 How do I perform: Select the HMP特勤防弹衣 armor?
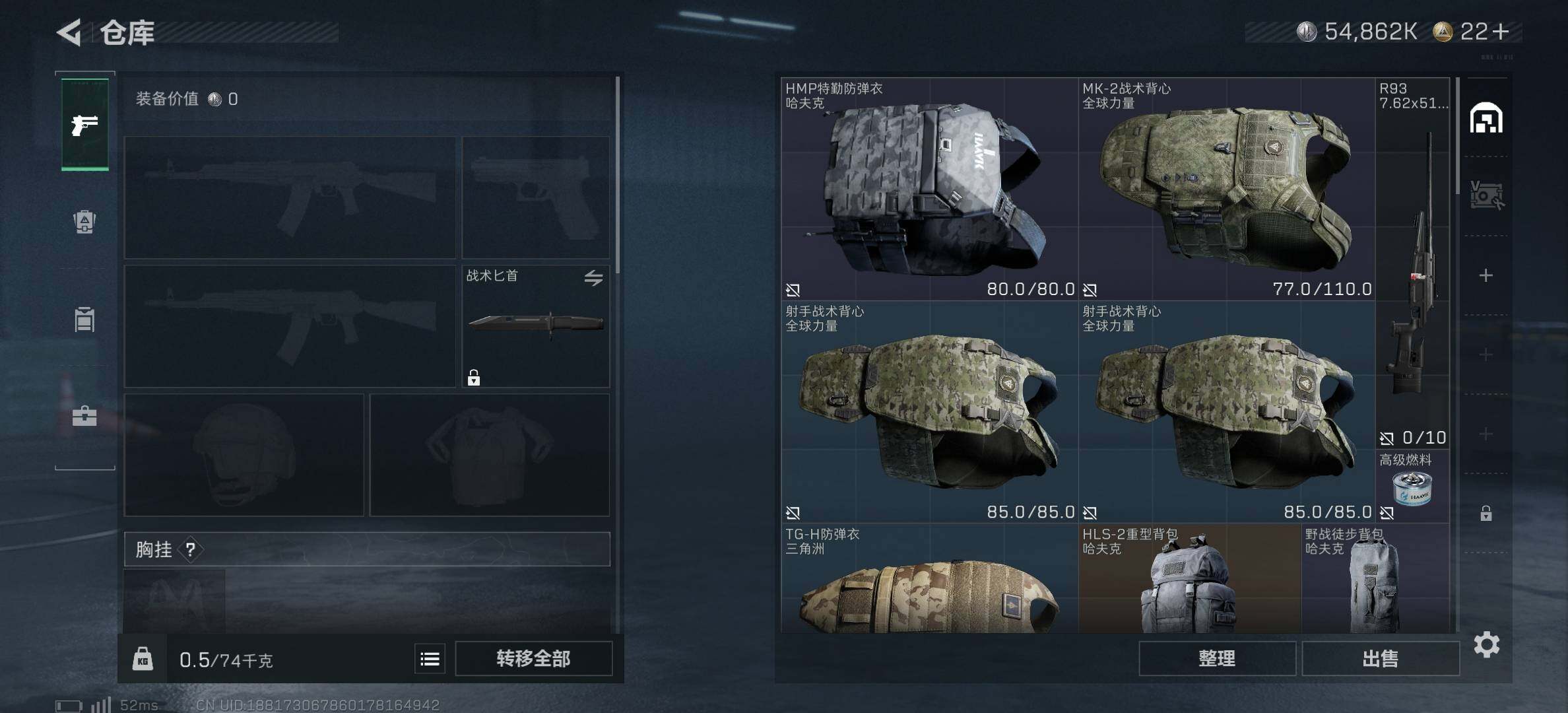point(929,189)
